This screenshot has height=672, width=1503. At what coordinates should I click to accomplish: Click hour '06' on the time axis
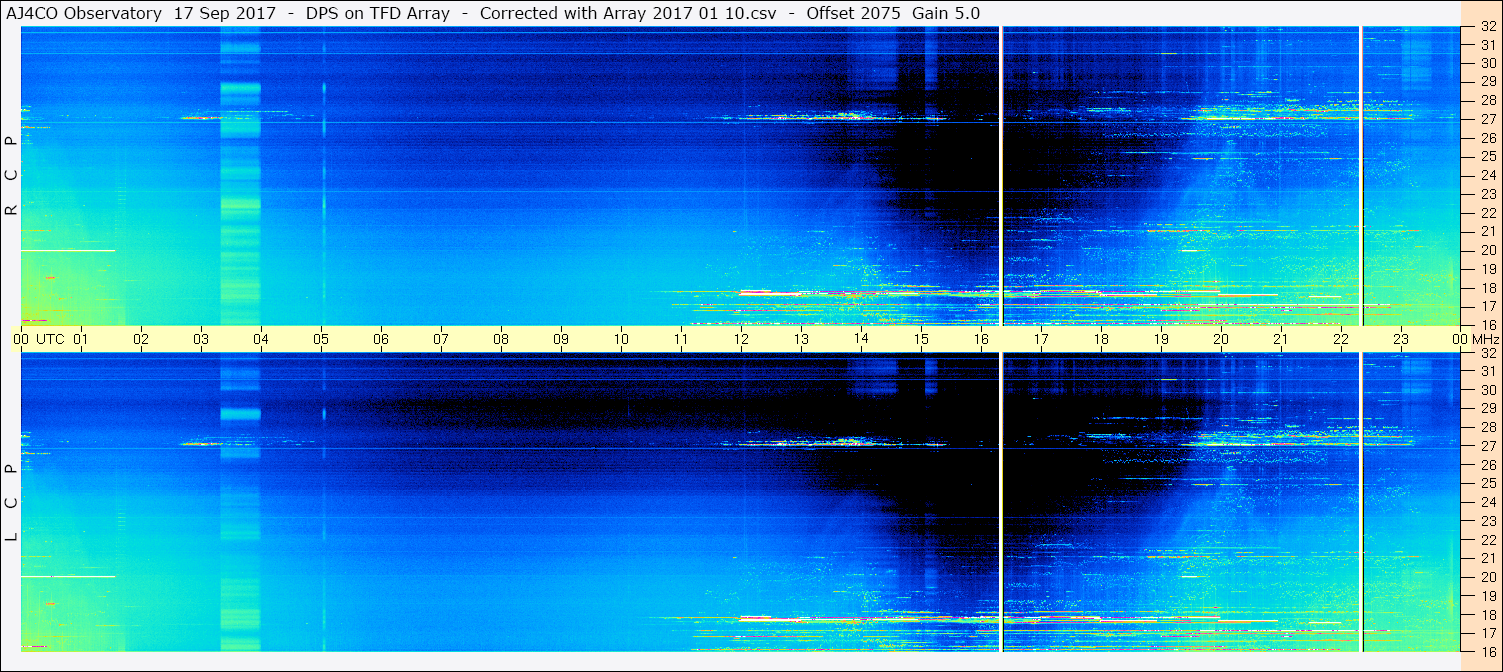[381, 339]
